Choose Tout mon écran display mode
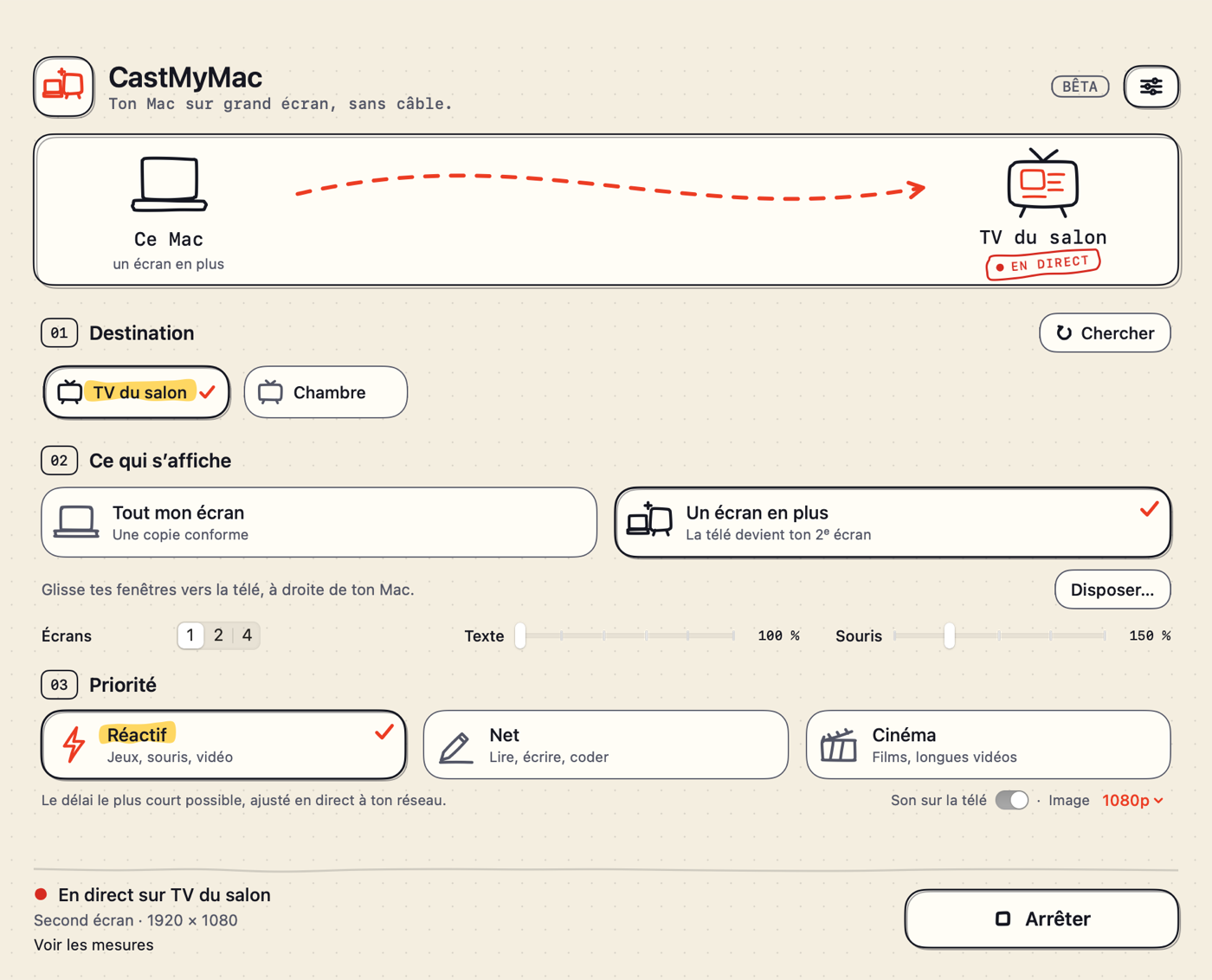Image resolution: width=1212 pixels, height=980 pixels. pos(319,522)
